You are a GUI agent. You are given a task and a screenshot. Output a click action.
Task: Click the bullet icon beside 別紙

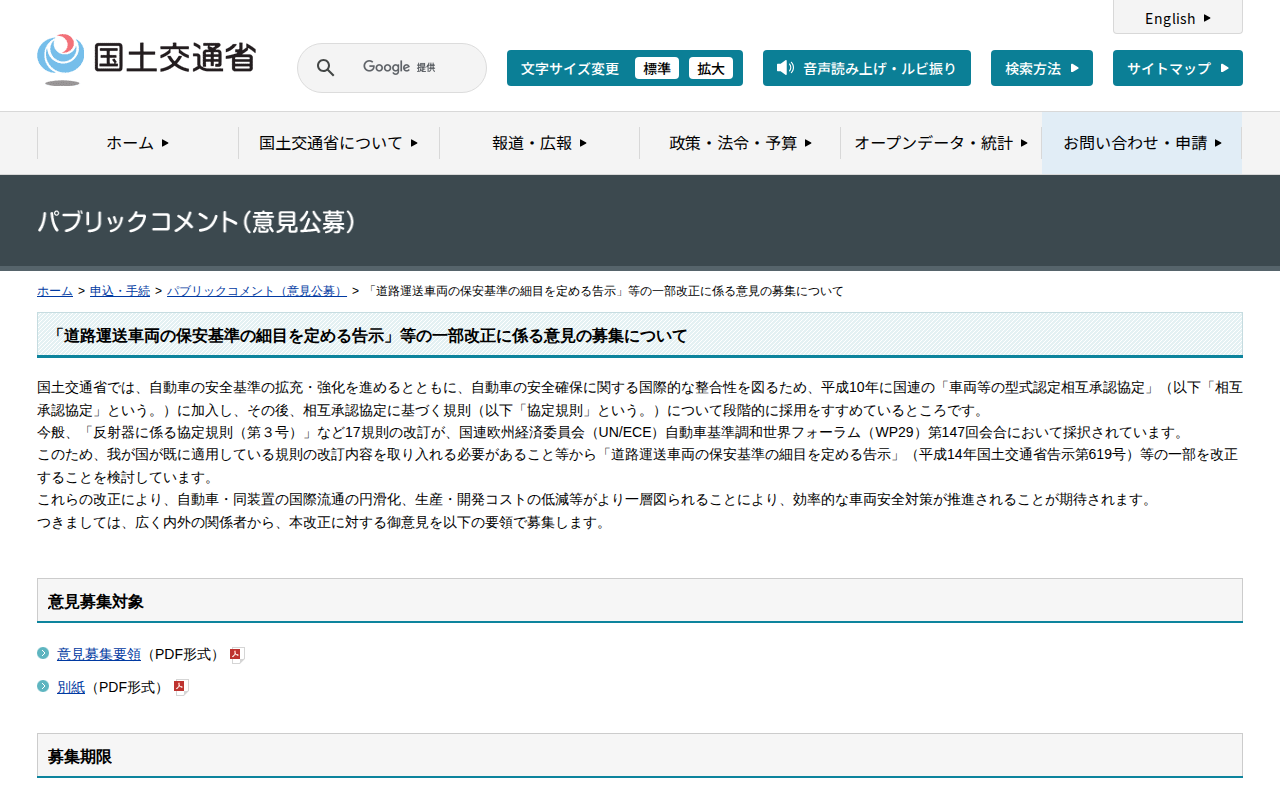coord(43,686)
